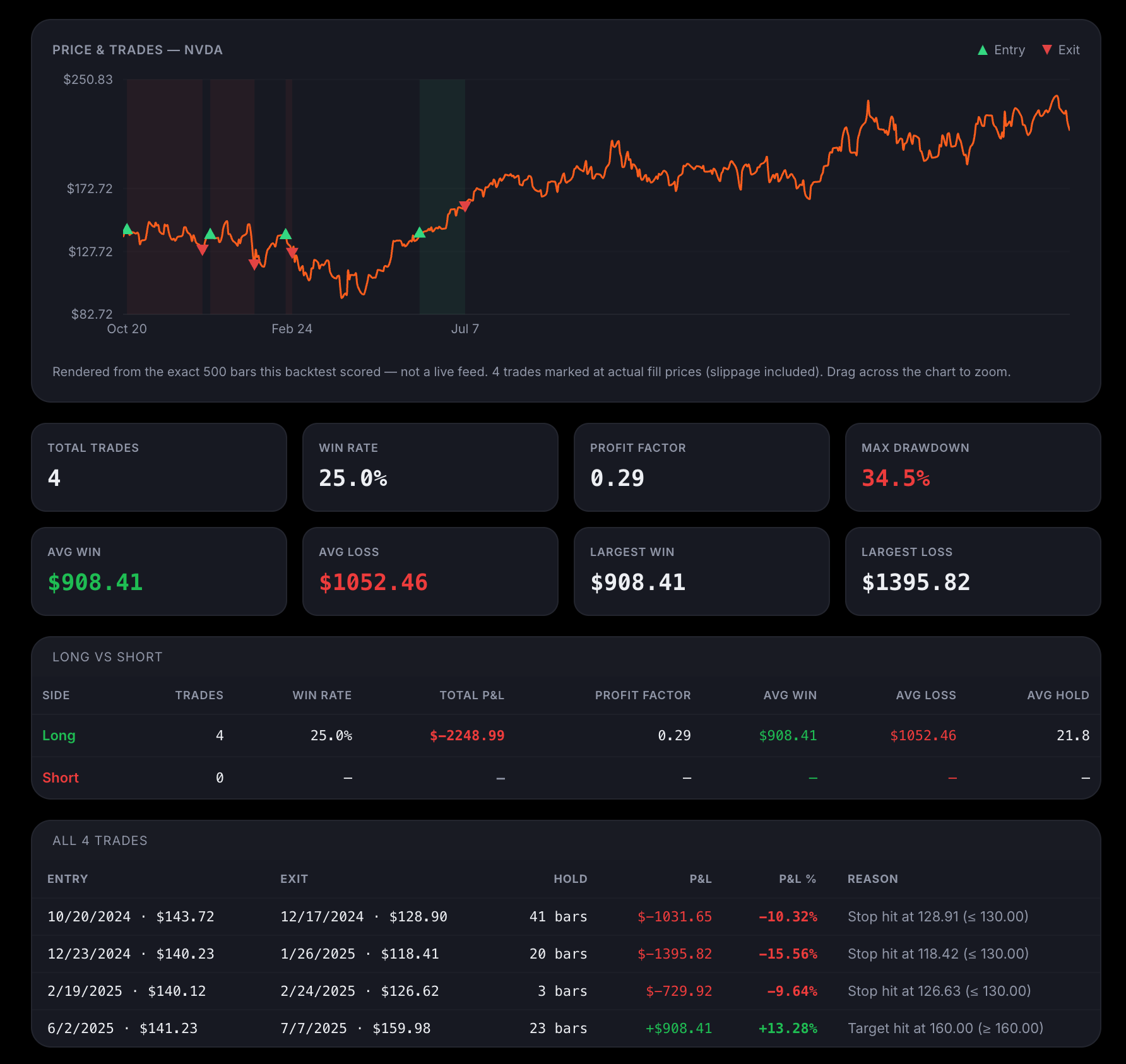The width and height of the screenshot is (1126, 1064).
Task: Click the 41 bars hold cell
Action: (x=559, y=916)
